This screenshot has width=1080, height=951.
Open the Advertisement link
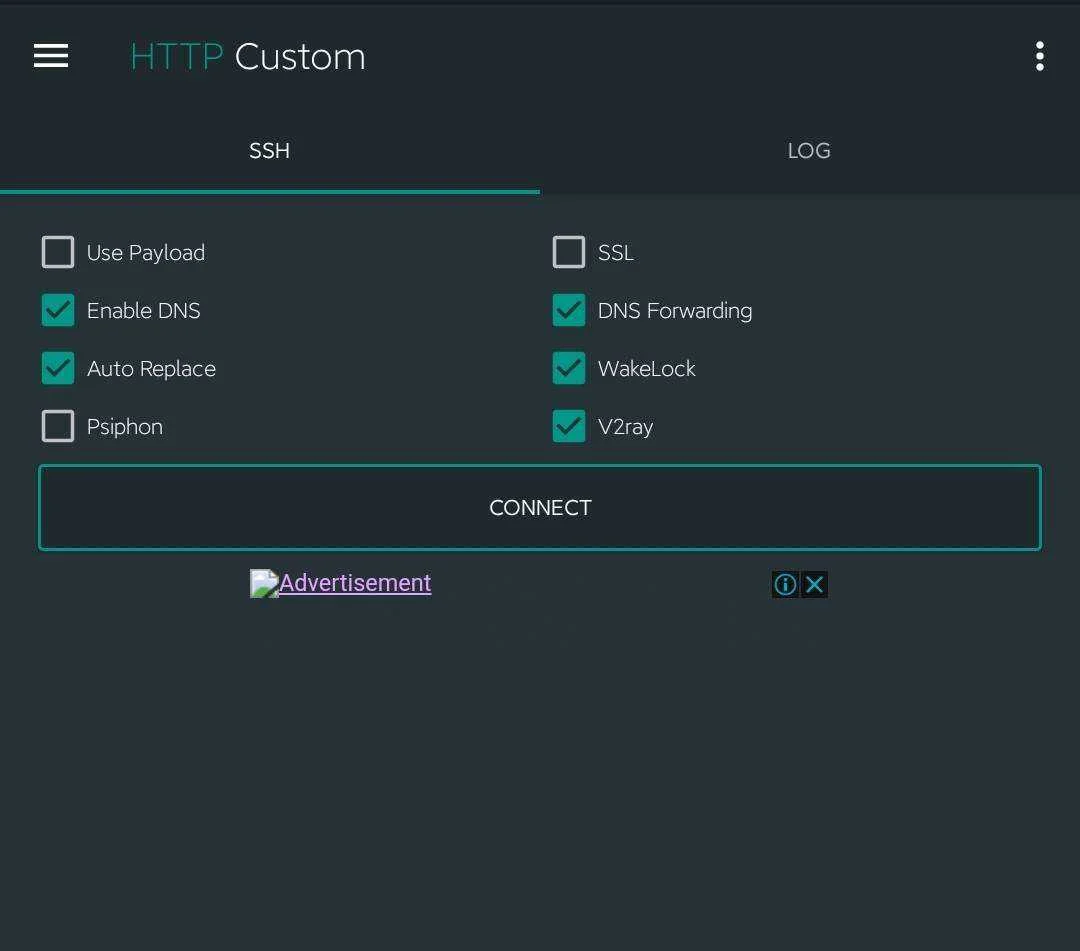click(x=355, y=583)
